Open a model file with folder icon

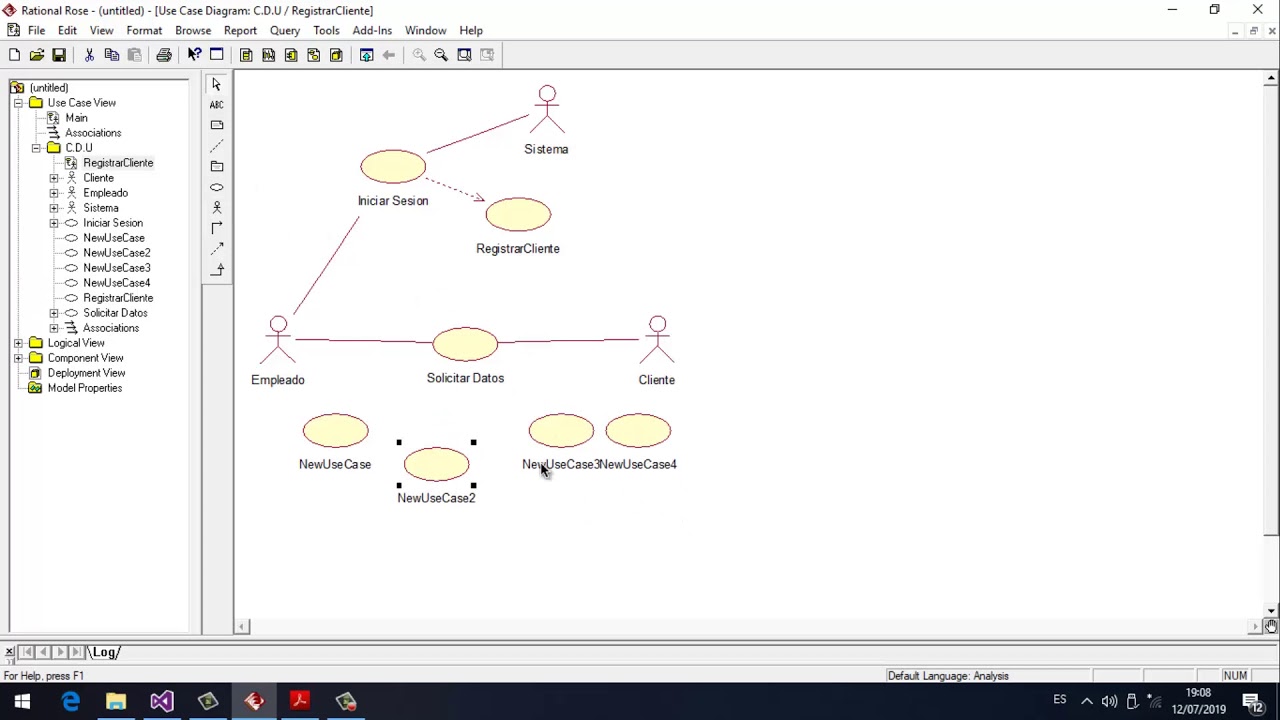pyautogui.click(x=37, y=55)
